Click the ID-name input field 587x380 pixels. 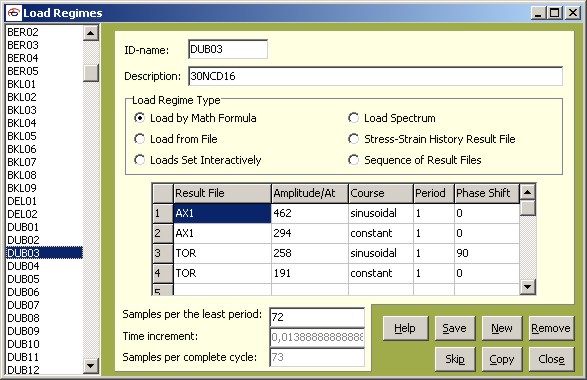228,49
